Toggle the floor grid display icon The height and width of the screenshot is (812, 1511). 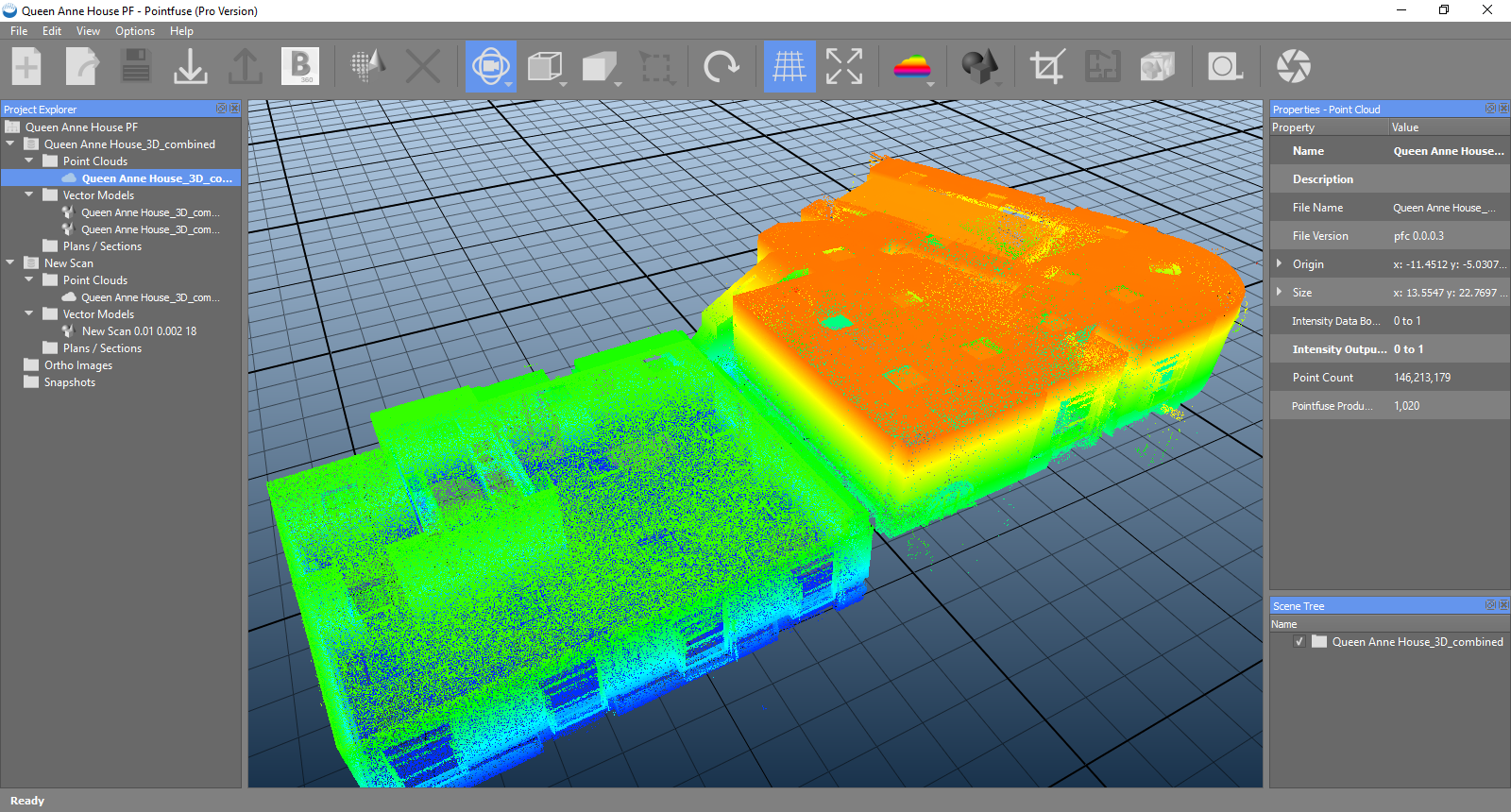pos(789,66)
